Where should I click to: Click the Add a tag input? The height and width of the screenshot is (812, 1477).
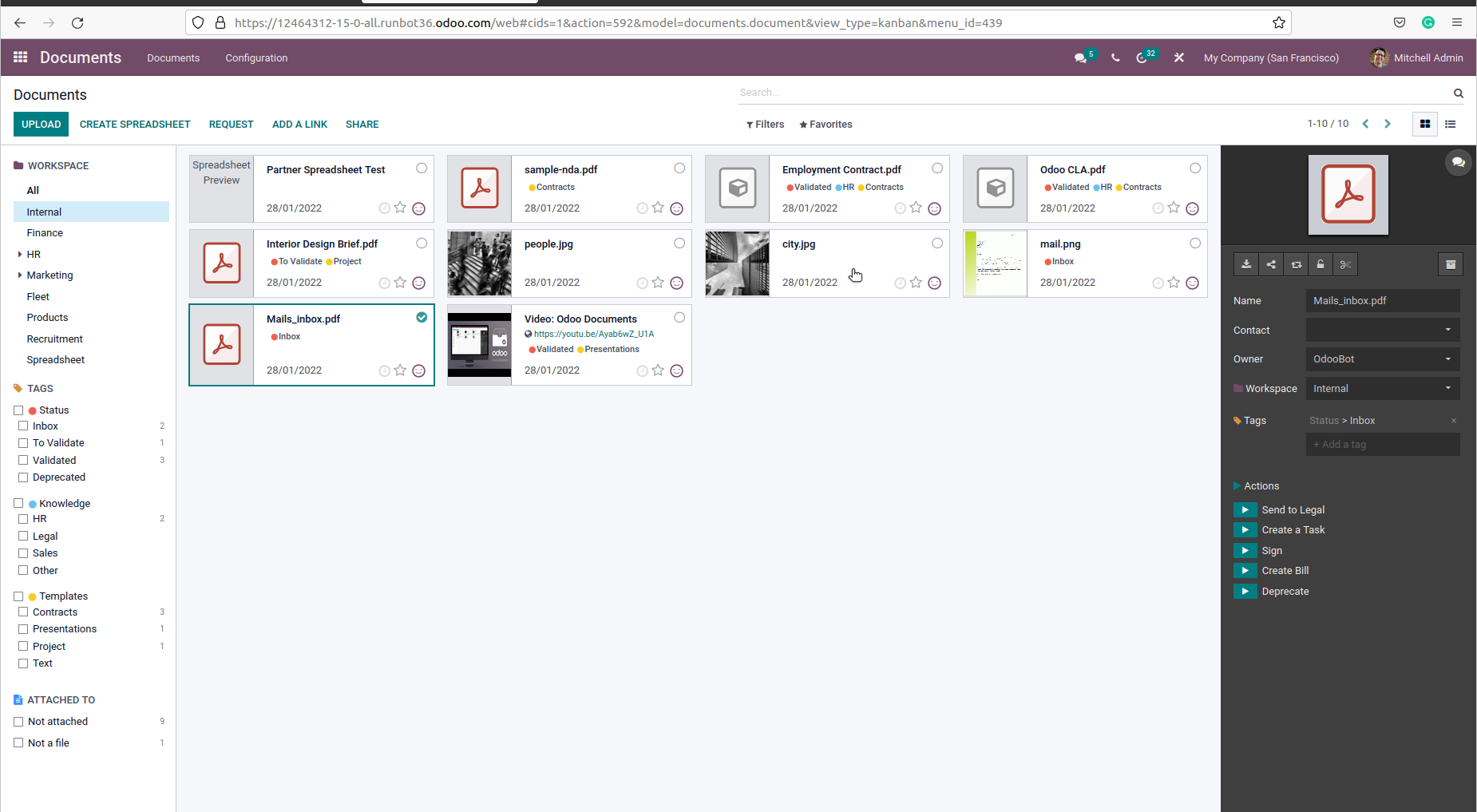click(1382, 445)
